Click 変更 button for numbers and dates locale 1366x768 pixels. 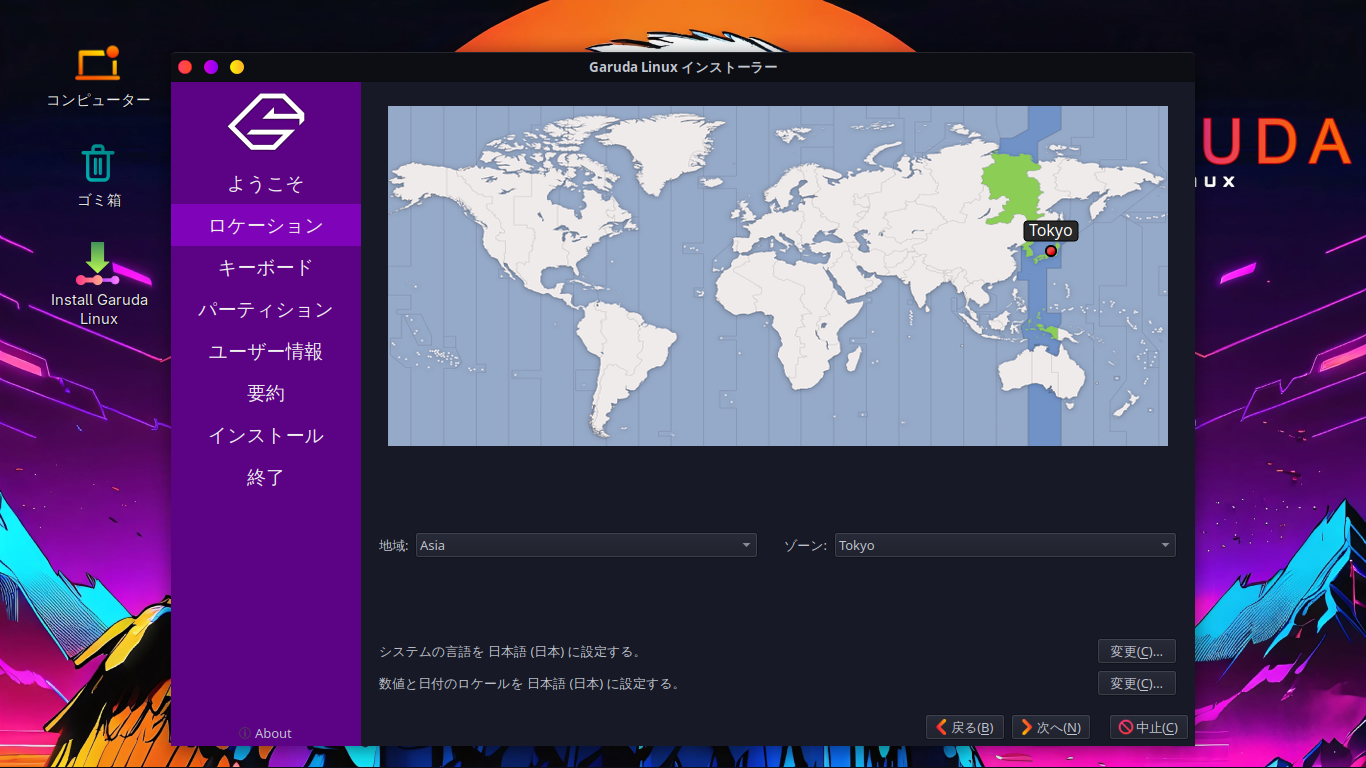(1137, 683)
